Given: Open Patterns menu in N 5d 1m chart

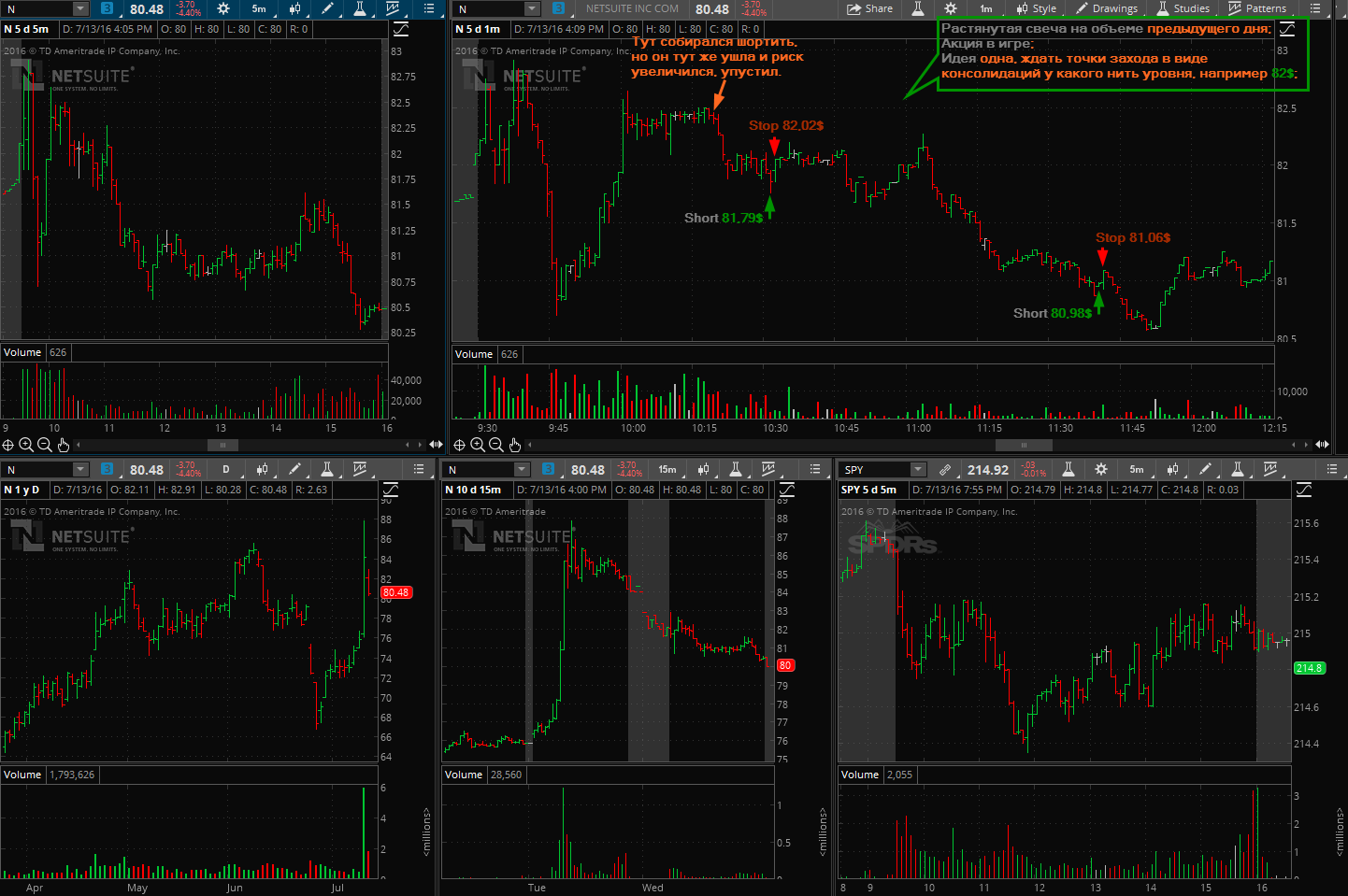Looking at the screenshot, I should pos(1256,8).
